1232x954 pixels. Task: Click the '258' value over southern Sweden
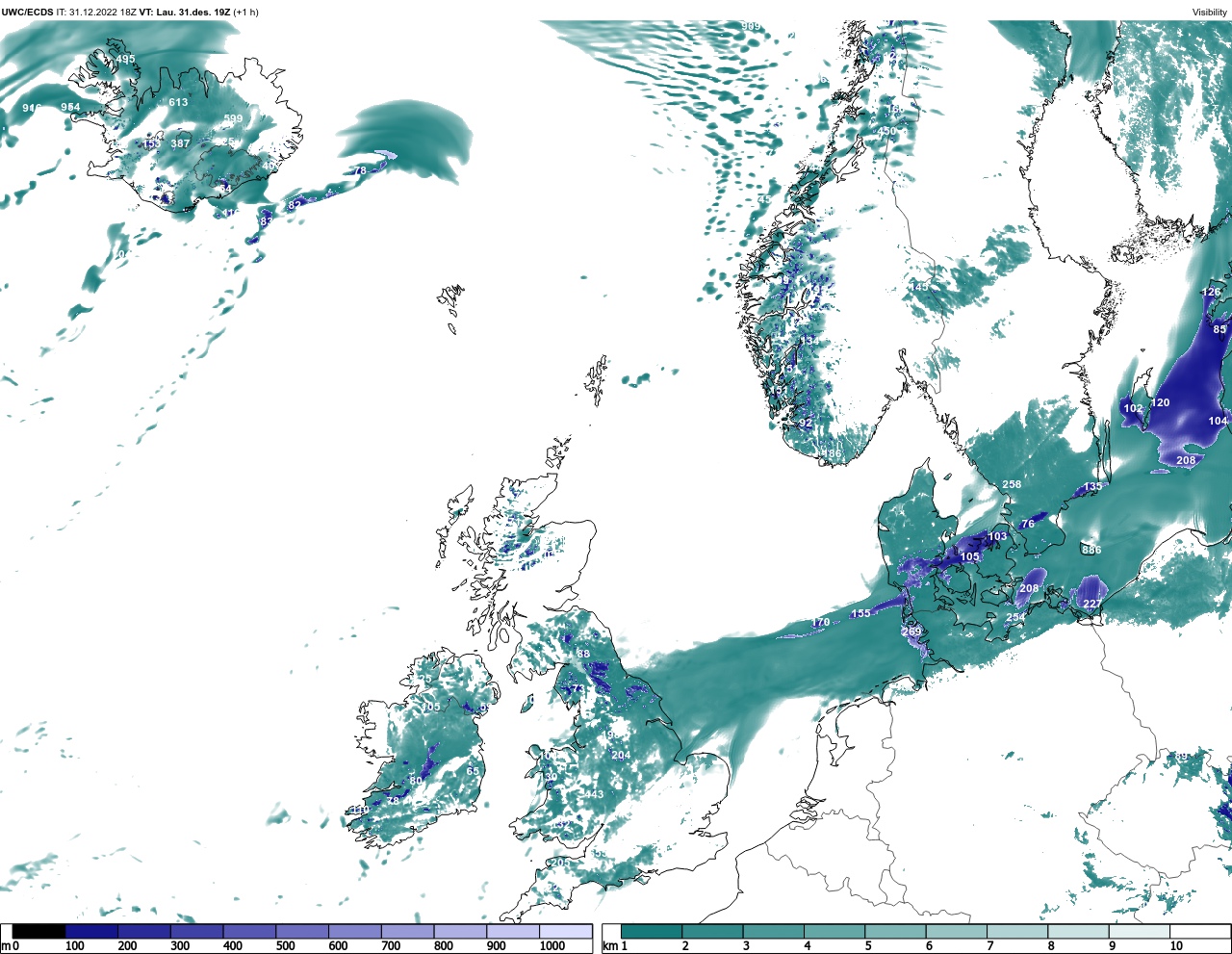(1012, 484)
